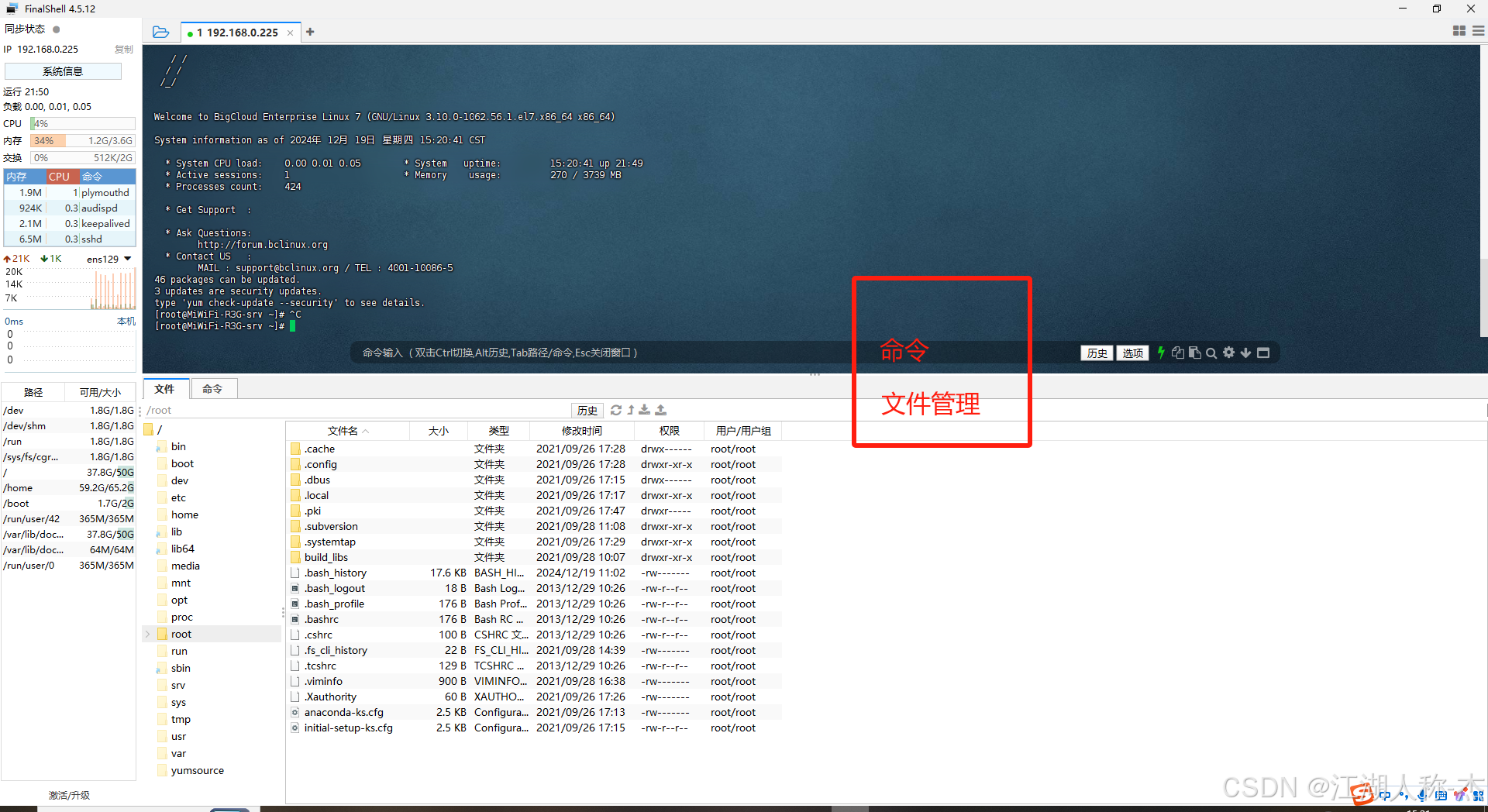Open command bar 选项 button
The height and width of the screenshot is (812, 1488).
[x=1132, y=353]
